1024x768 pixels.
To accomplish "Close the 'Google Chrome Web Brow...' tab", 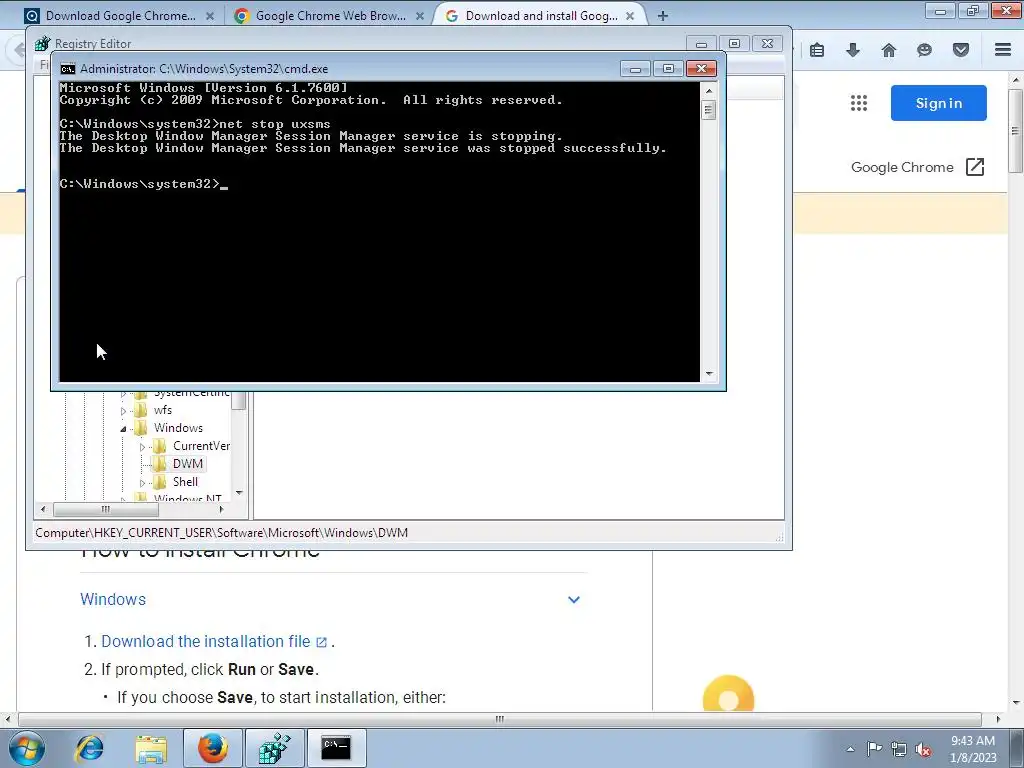I will click(420, 16).
